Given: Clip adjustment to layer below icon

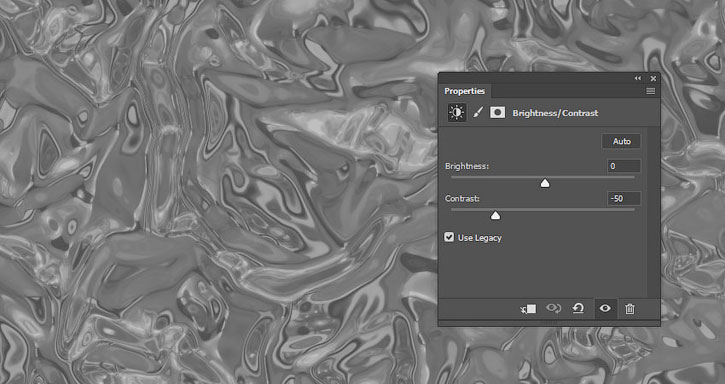Looking at the screenshot, I should [528, 309].
